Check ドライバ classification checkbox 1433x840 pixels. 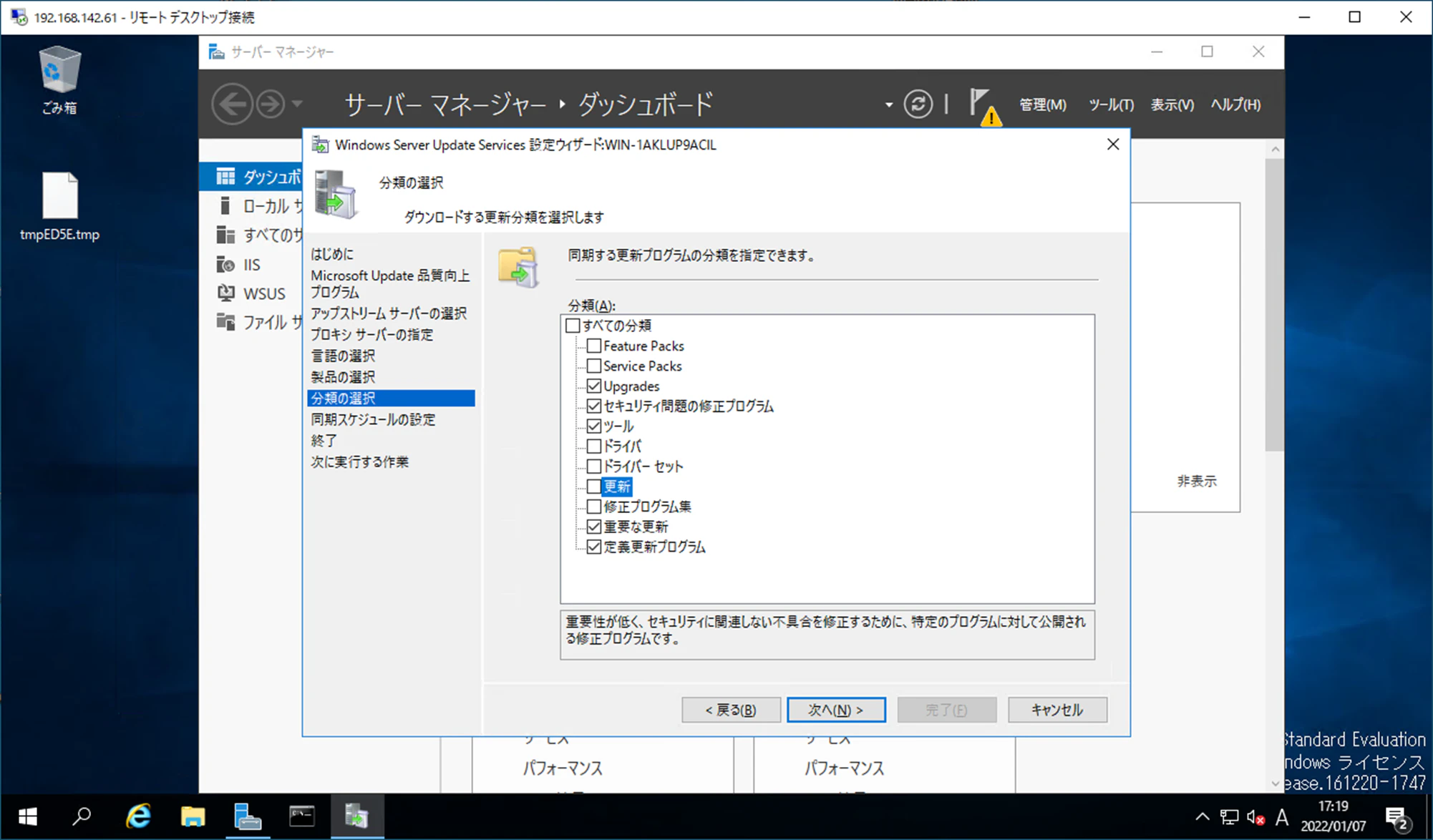point(593,446)
